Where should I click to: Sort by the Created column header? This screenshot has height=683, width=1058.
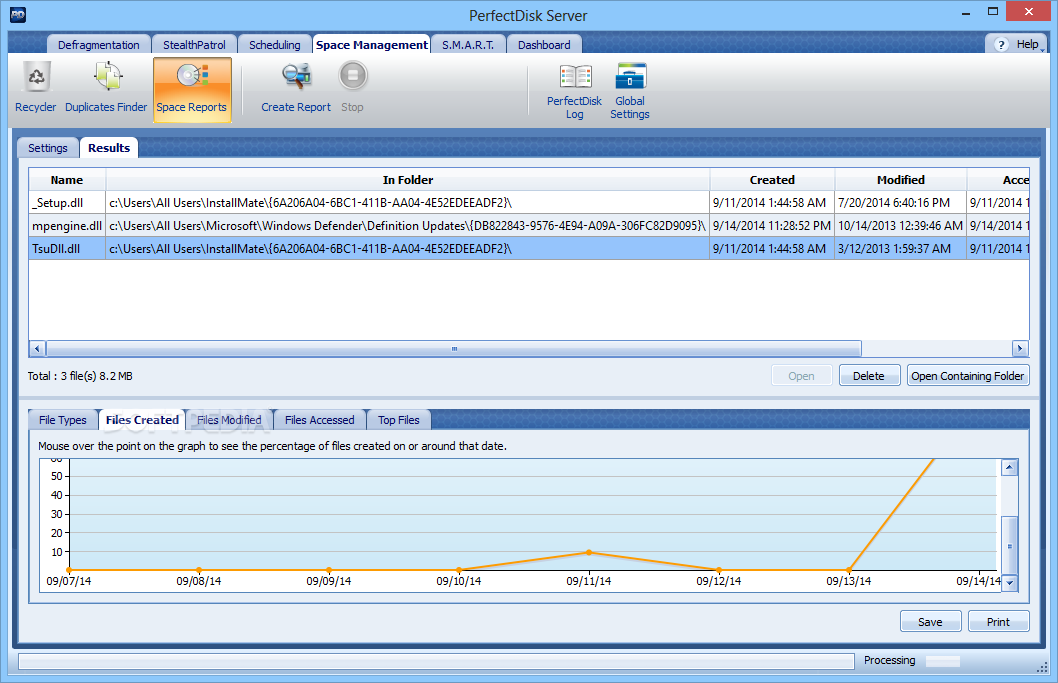(x=772, y=180)
